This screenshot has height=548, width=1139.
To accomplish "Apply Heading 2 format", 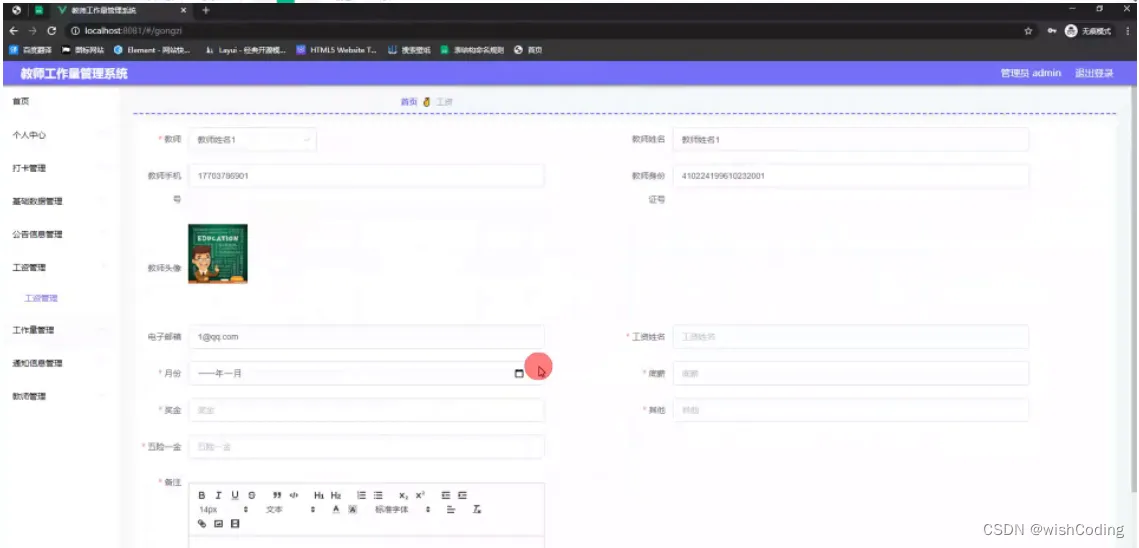I will [x=336, y=495].
